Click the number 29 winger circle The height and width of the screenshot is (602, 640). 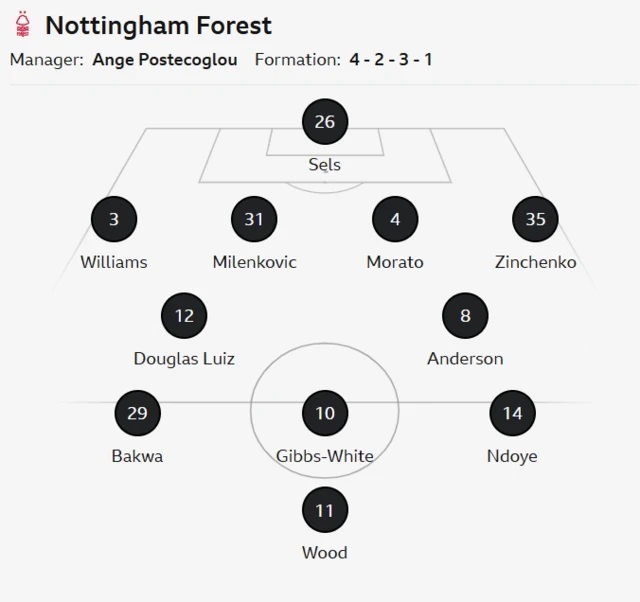137,413
